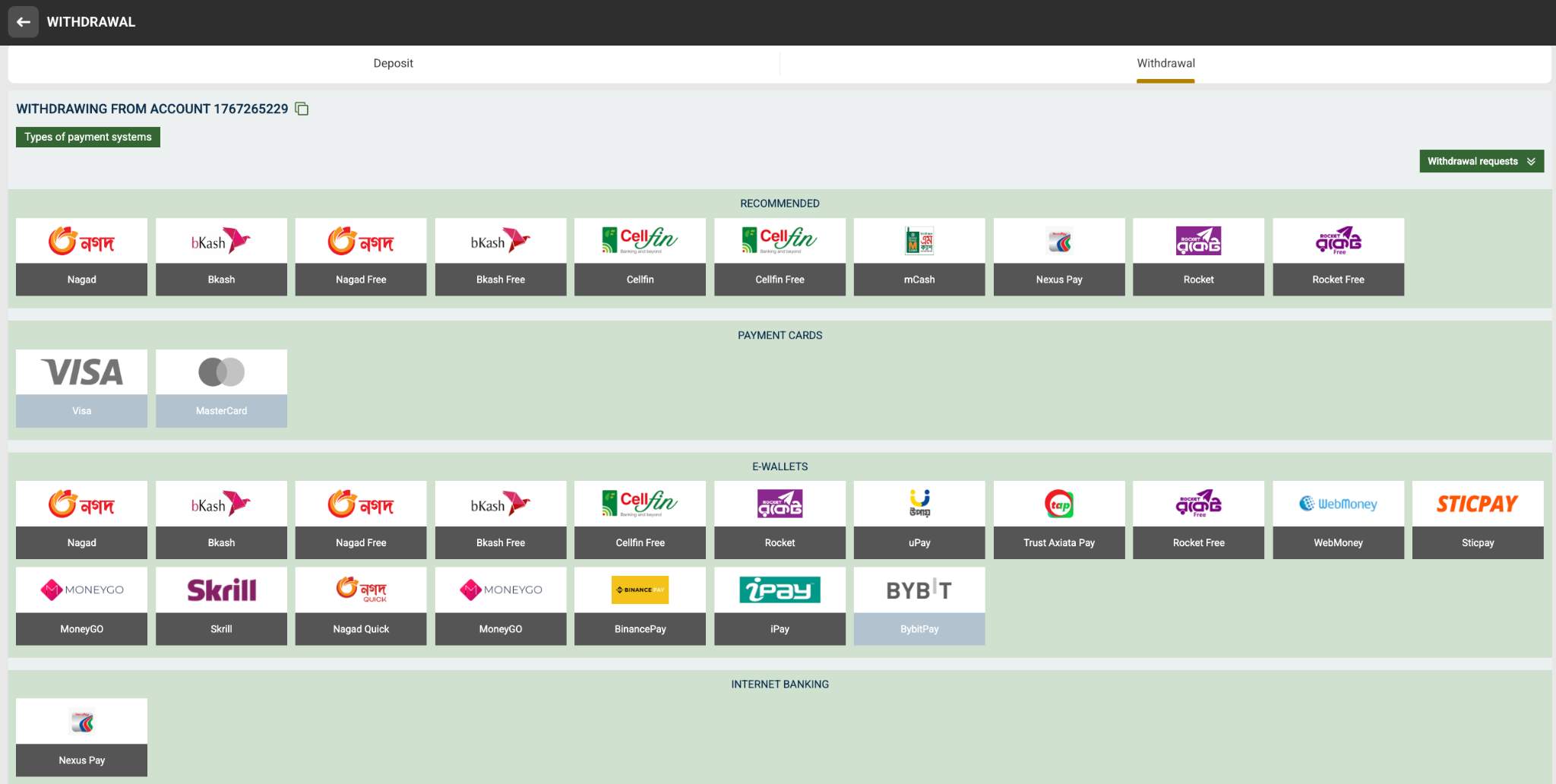Choose the MasterCard payment card
Screen dimensions: 1556x784
coord(221,388)
